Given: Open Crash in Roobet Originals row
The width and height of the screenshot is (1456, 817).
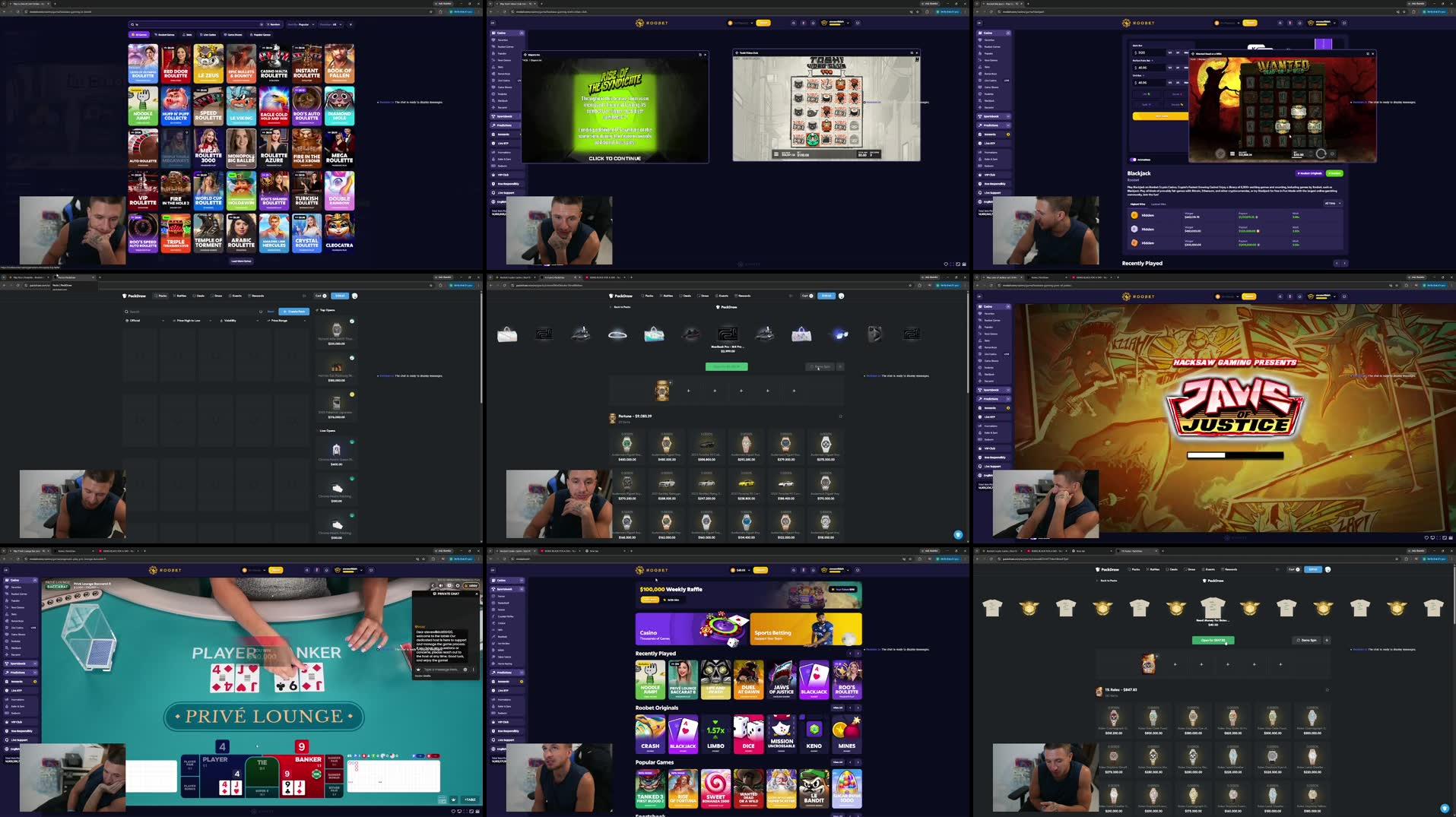Looking at the screenshot, I should [x=650, y=734].
